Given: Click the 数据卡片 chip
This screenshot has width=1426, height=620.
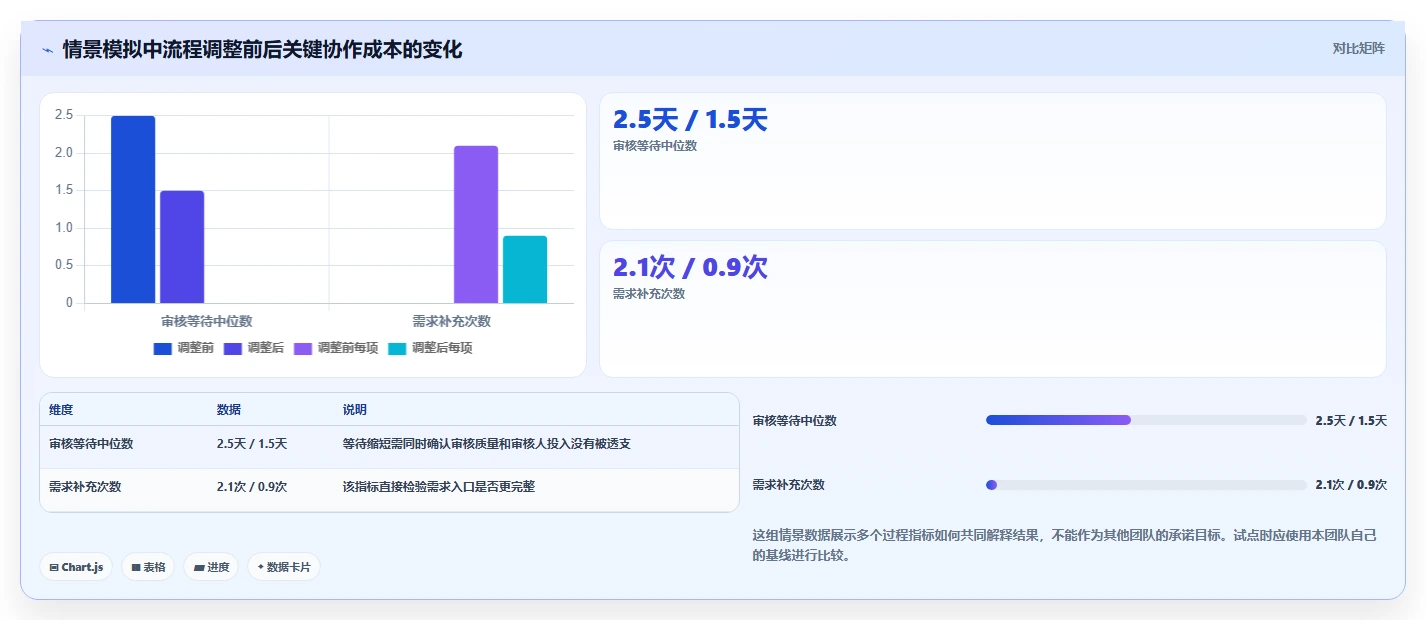Looking at the screenshot, I should [x=284, y=567].
